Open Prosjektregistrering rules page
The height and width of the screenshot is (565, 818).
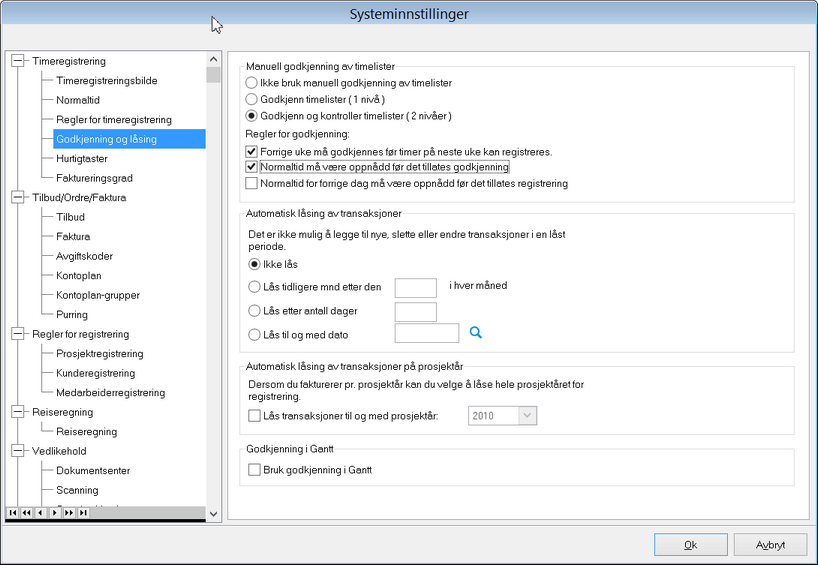[x=100, y=354]
